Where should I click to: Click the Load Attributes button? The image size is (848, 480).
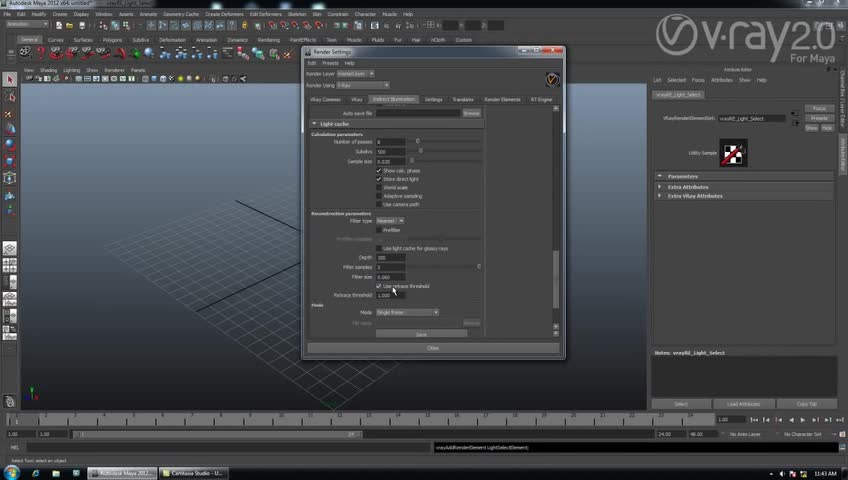pyautogui.click(x=745, y=404)
